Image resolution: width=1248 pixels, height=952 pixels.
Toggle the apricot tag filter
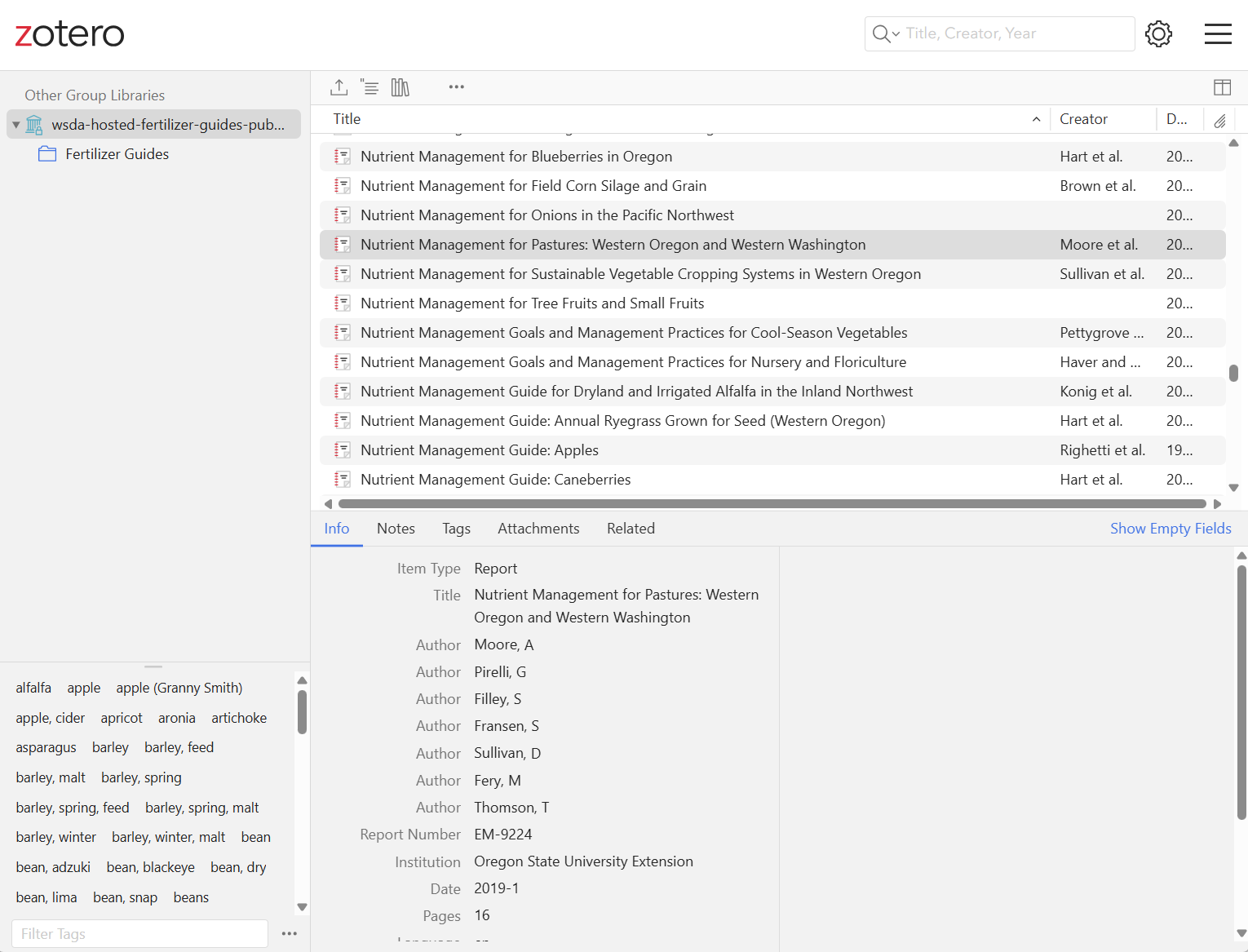(x=121, y=718)
